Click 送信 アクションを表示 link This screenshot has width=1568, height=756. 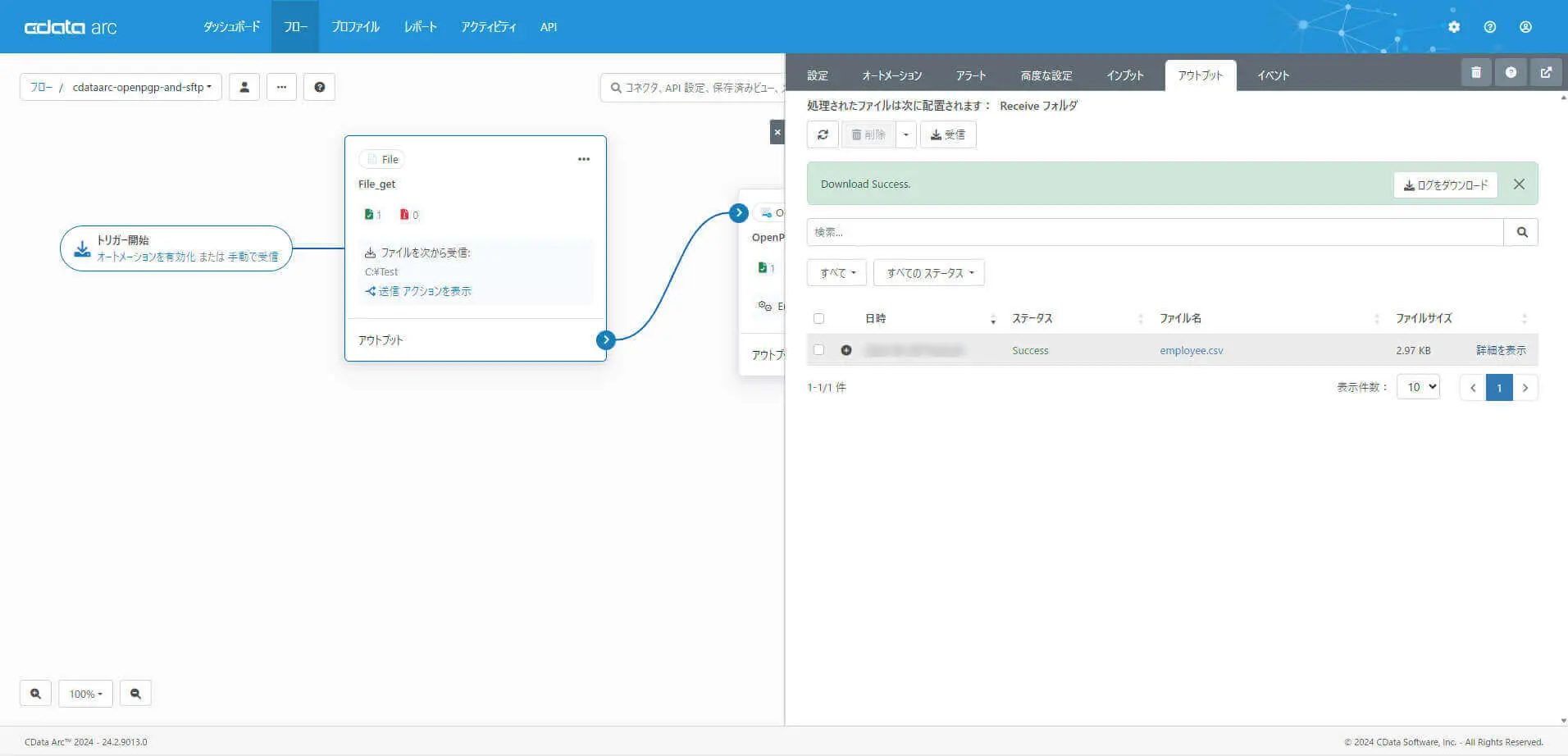click(418, 291)
